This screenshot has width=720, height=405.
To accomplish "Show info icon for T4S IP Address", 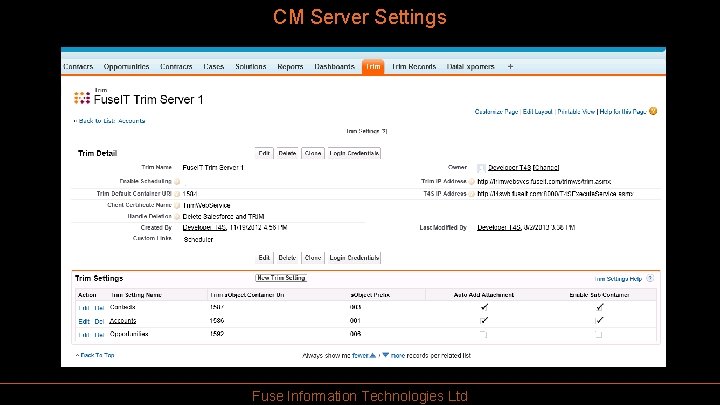I will coord(472,194).
